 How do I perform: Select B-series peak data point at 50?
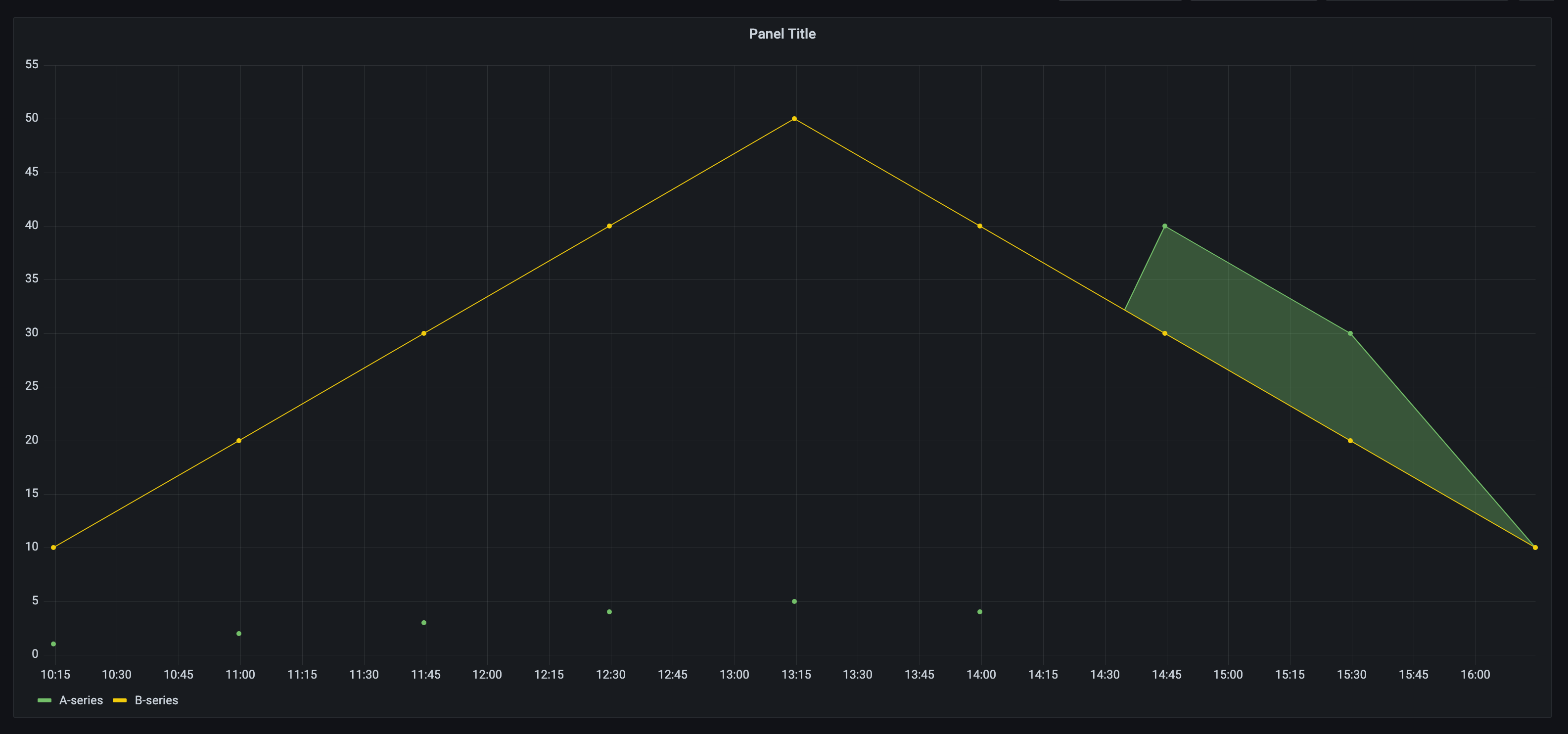(794, 119)
